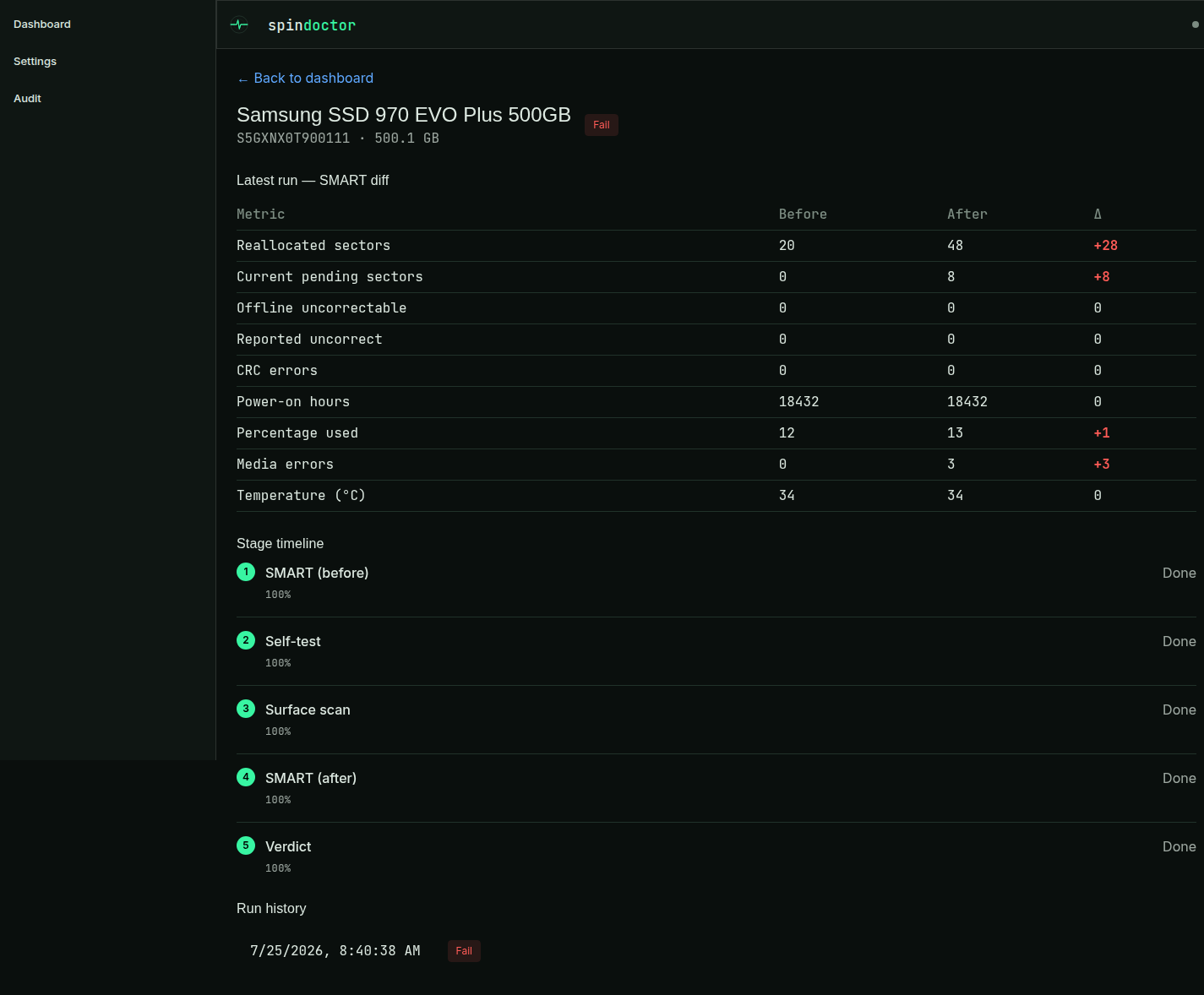
Task: Click the 100% progress under Surface scan
Action: [278, 731]
